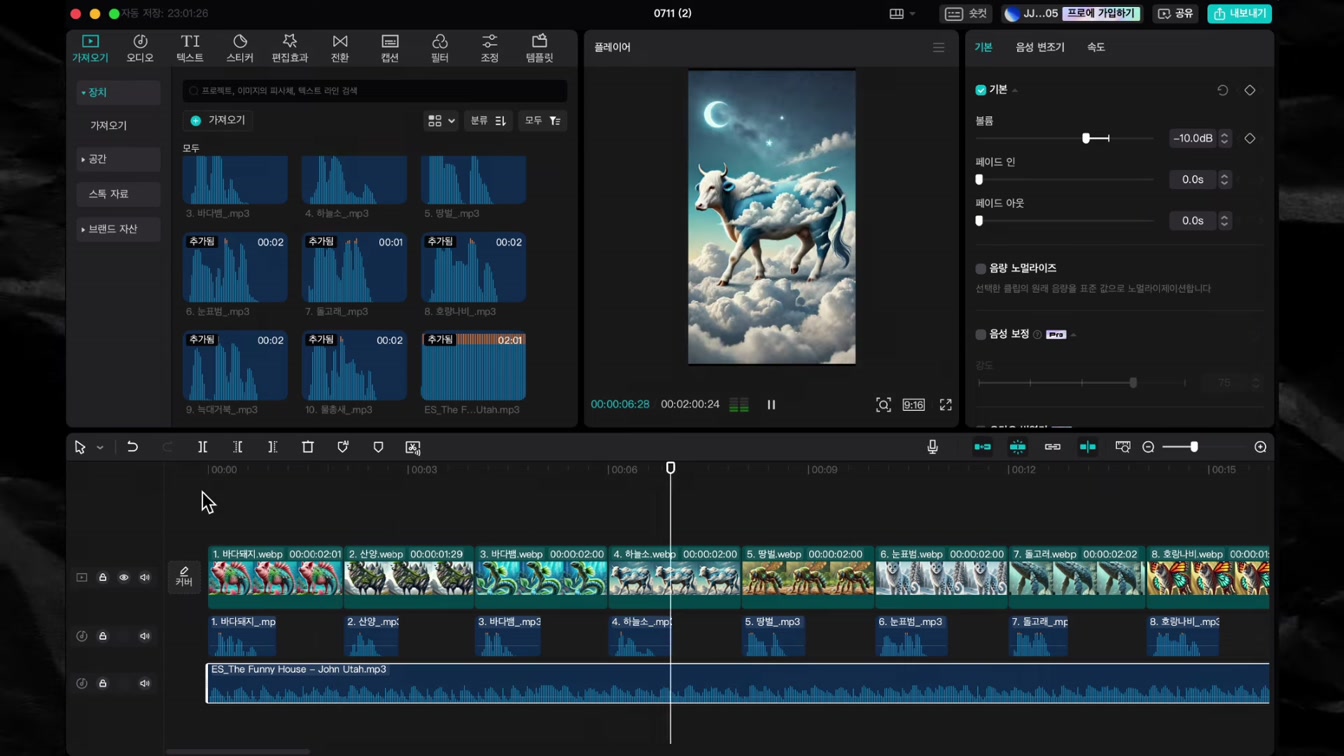1344x756 pixels.
Task: Click the preview-axis icon next to zoom-out
Action: coord(1123,447)
